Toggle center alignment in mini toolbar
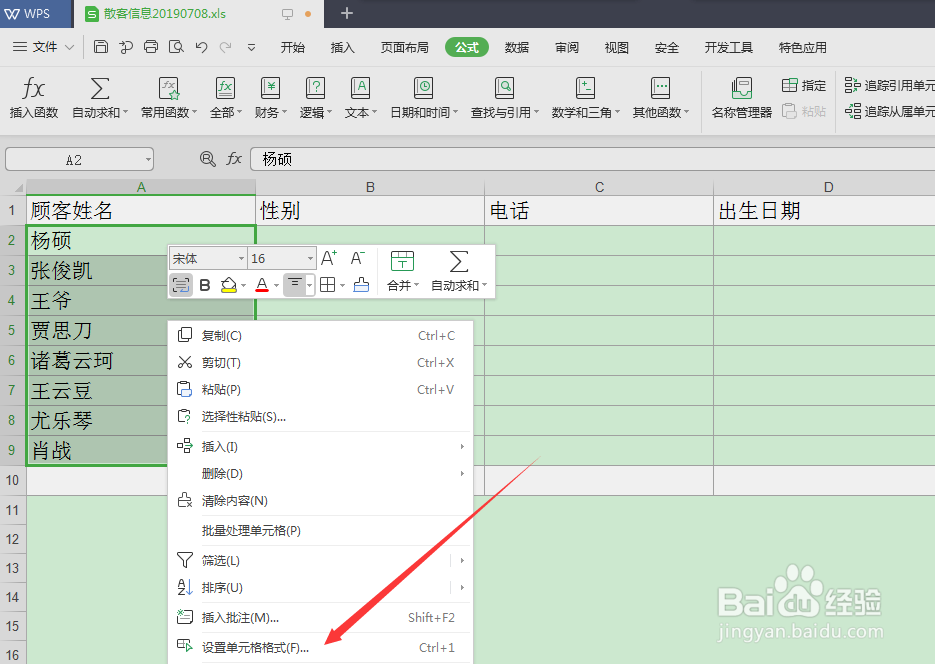This screenshot has height=664, width=935. [x=295, y=284]
